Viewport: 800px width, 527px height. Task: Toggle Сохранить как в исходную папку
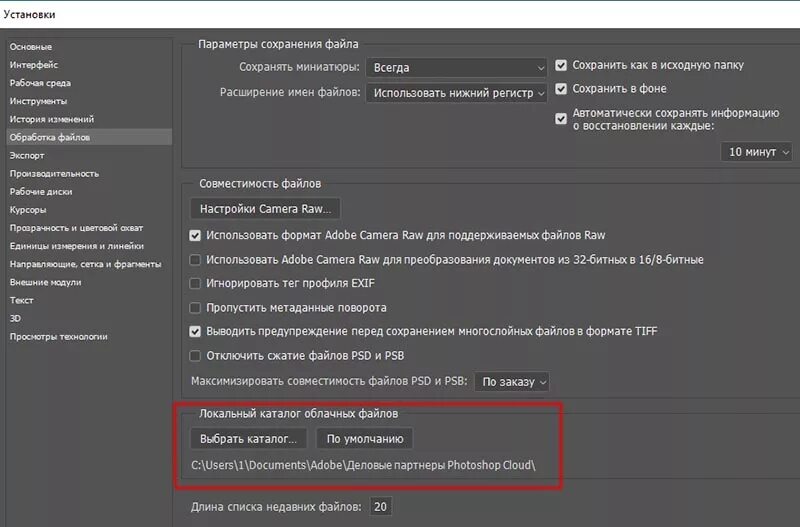[561, 65]
